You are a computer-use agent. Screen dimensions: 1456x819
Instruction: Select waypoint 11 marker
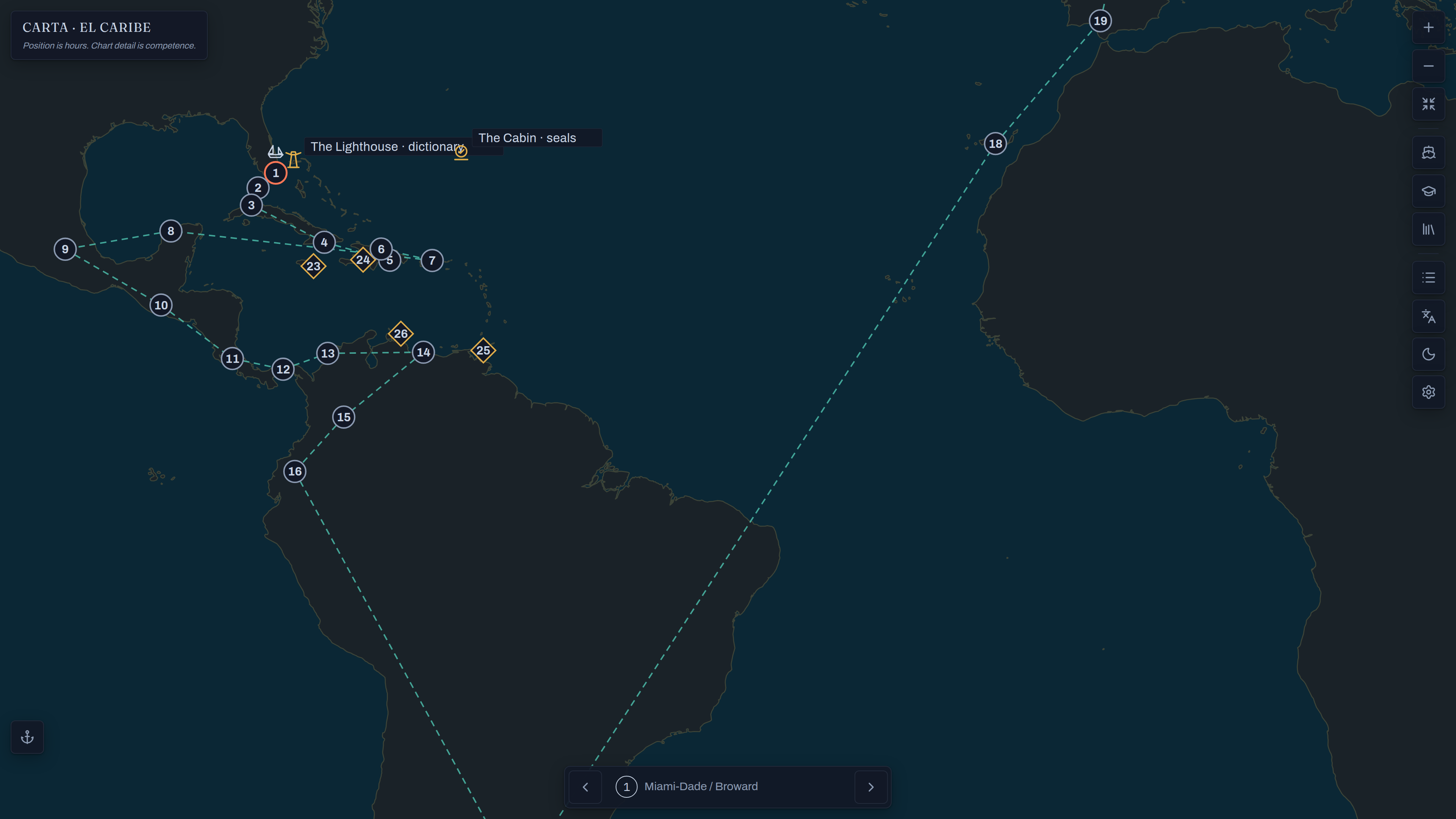coord(232,358)
